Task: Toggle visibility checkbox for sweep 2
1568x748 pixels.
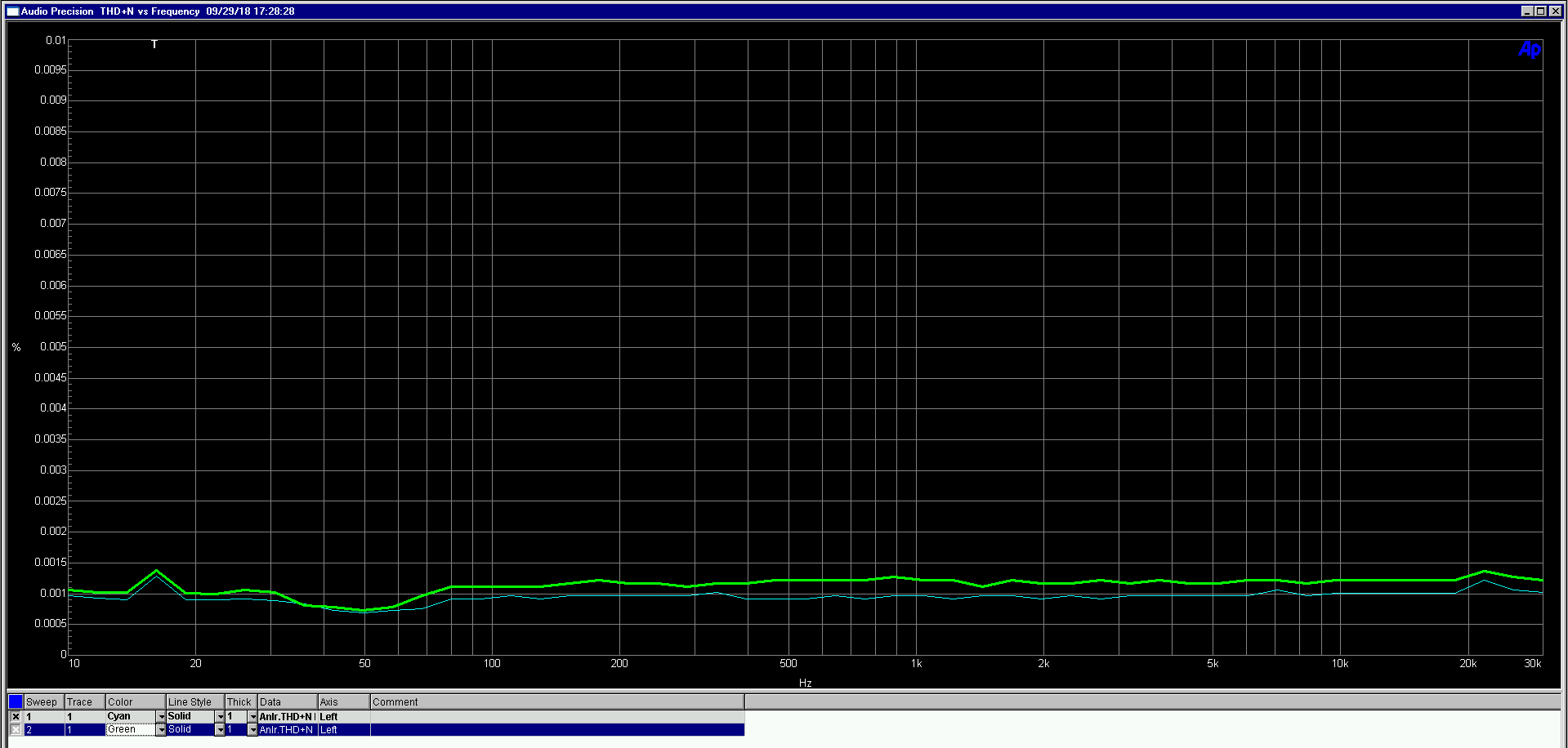Action: [x=16, y=729]
